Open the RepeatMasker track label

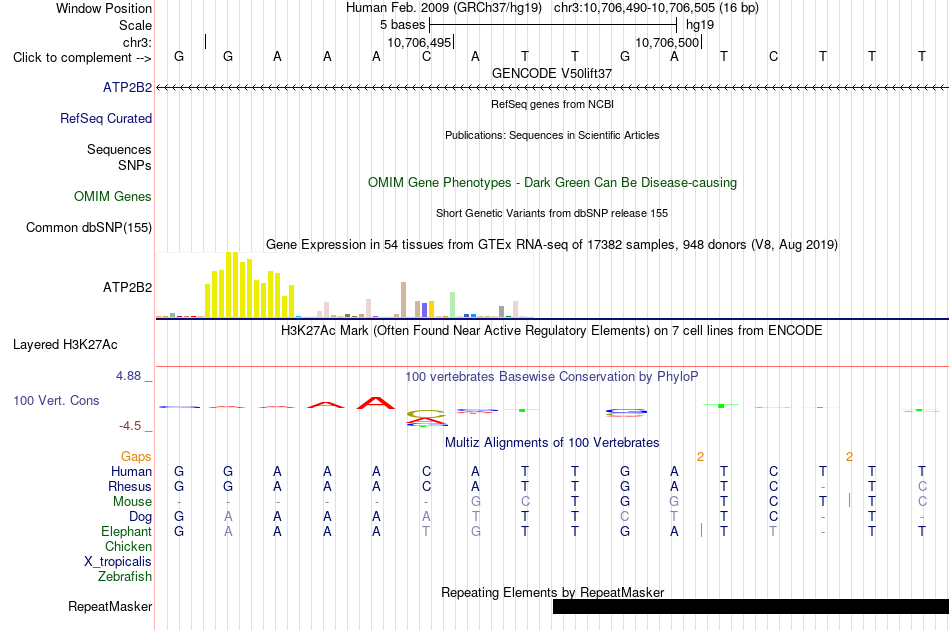[110, 606]
